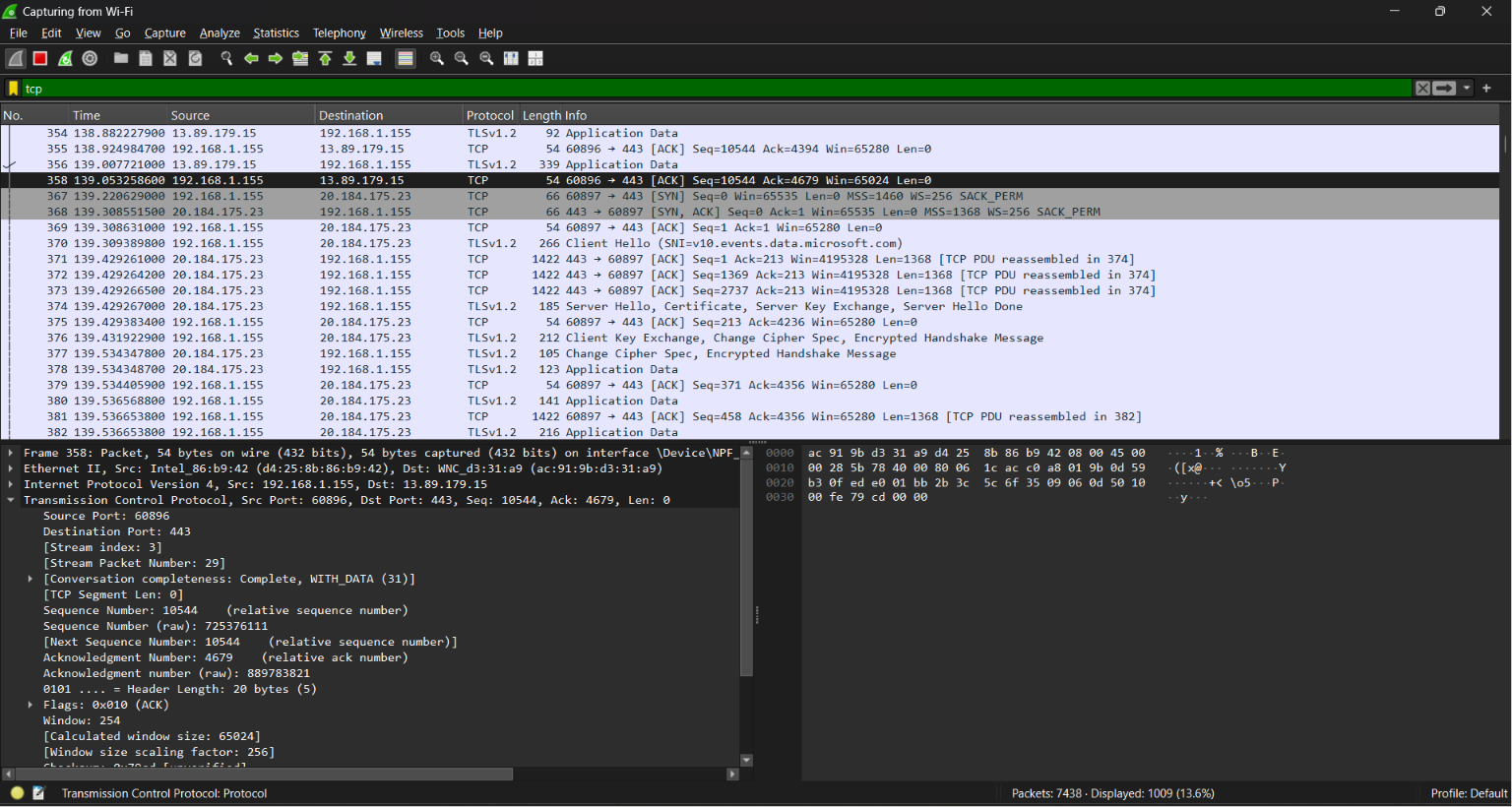Open capture options via the gear icon
The height and width of the screenshot is (807, 1512).
click(x=90, y=59)
